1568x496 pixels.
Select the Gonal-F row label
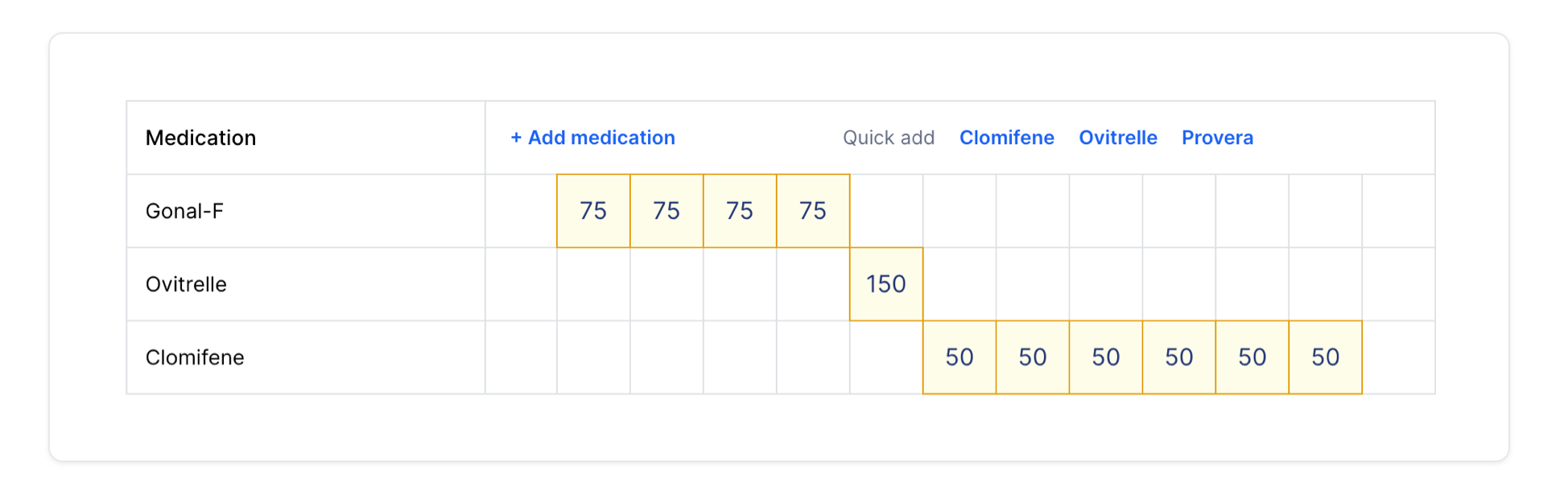pyautogui.click(x=184, y=211)
